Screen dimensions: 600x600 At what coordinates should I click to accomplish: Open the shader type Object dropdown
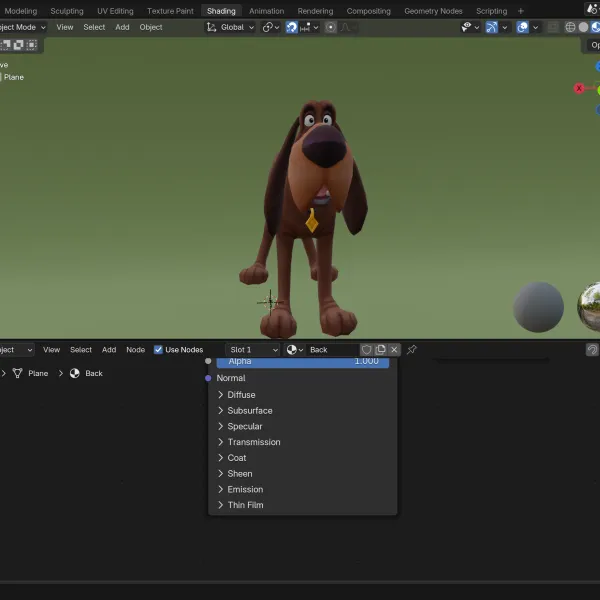click(x=16, y=350)
